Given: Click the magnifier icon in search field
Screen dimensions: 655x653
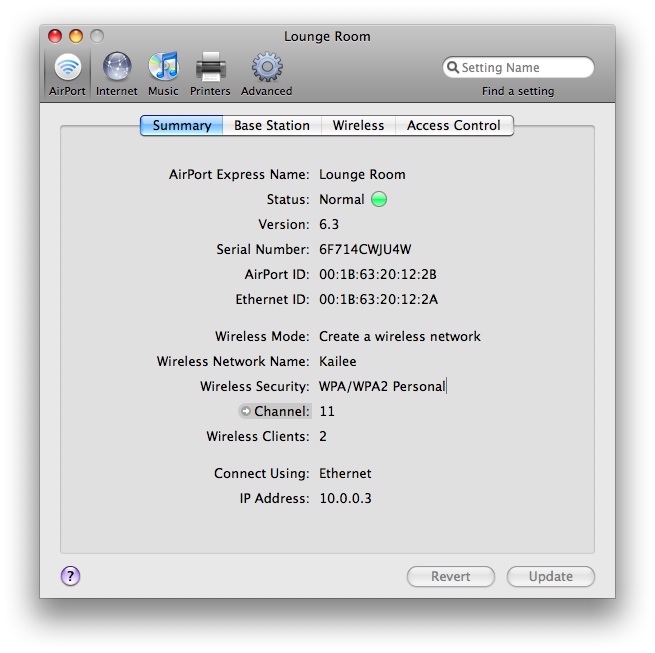Looking at the screenshot, I should pyautogui.click(x=452, y=67).
